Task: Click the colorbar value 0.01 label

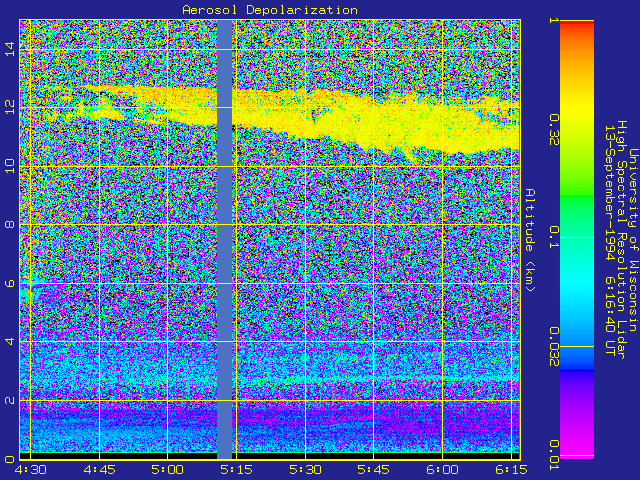Action: point(553,455)
